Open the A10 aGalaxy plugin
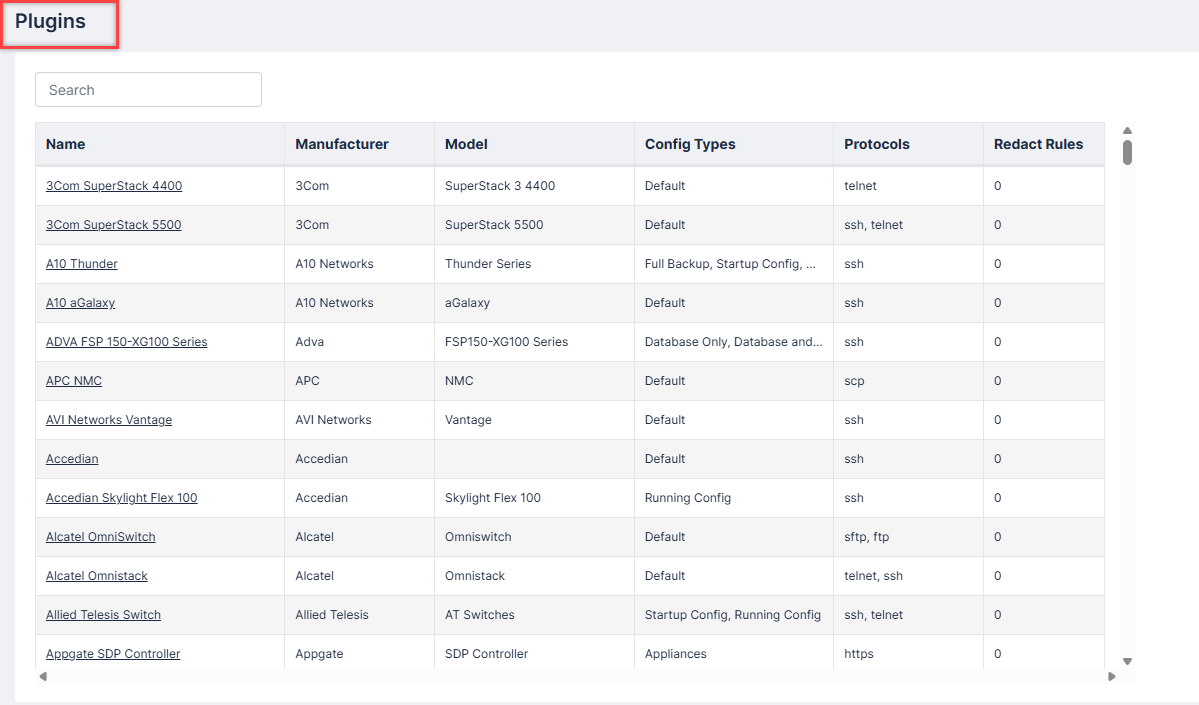 click(x=80, y=303)
